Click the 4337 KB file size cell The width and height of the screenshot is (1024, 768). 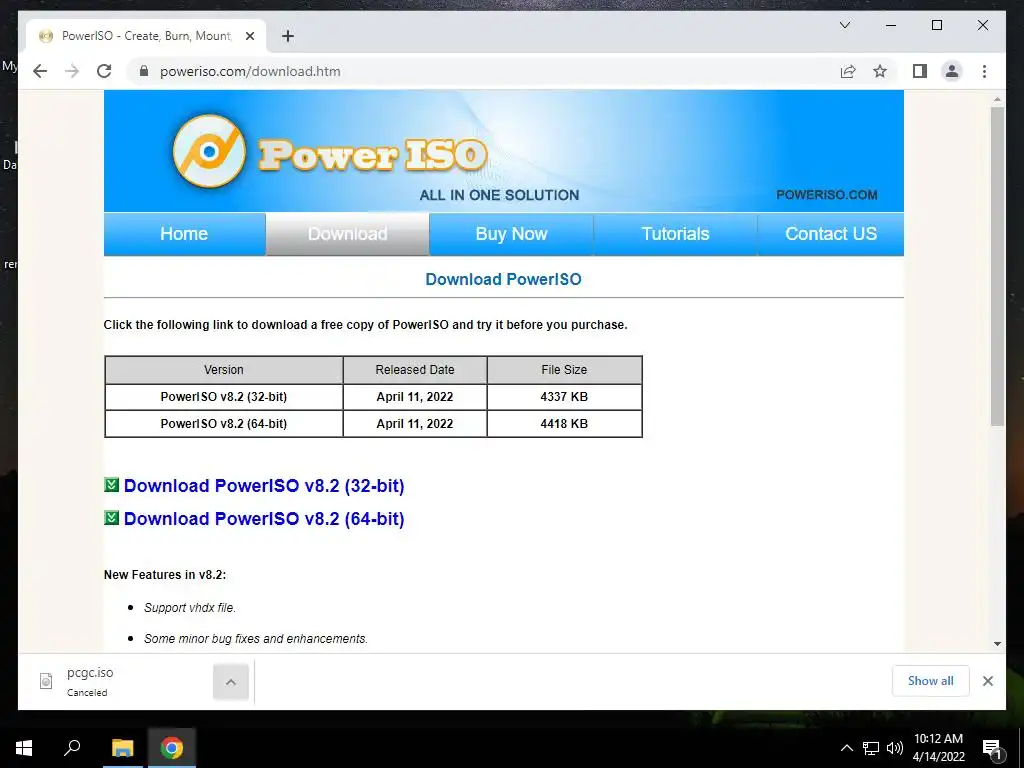(564, 396)
